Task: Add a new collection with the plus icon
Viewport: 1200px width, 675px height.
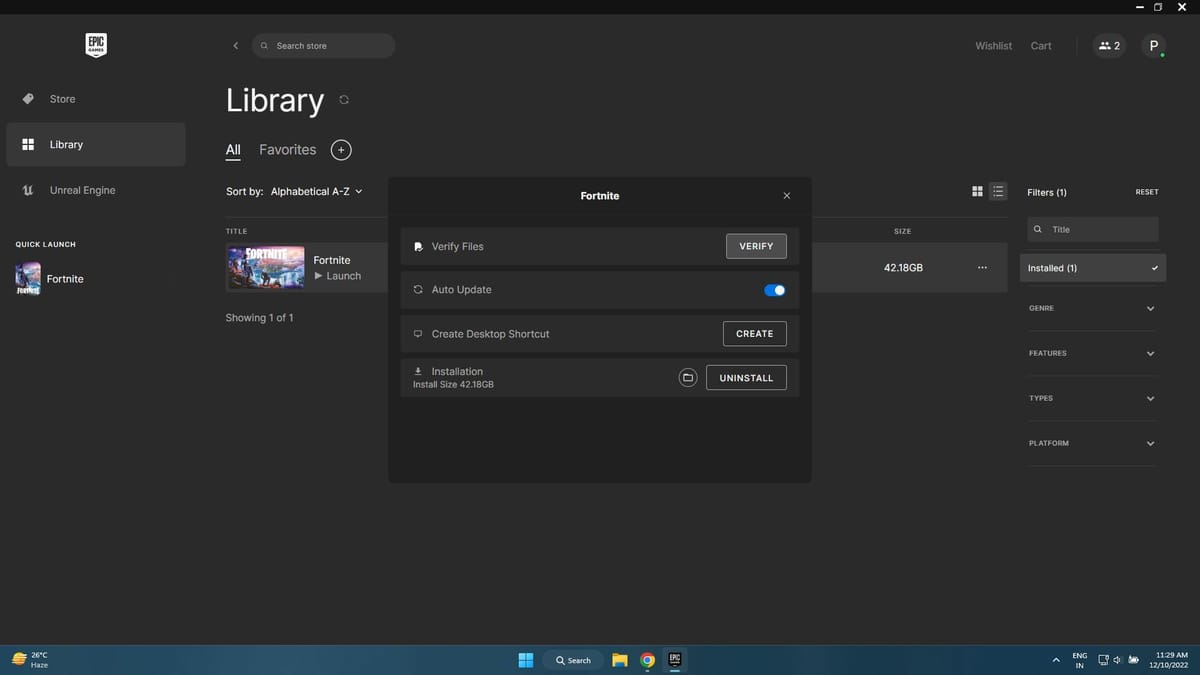Action: tap(341, 150)
